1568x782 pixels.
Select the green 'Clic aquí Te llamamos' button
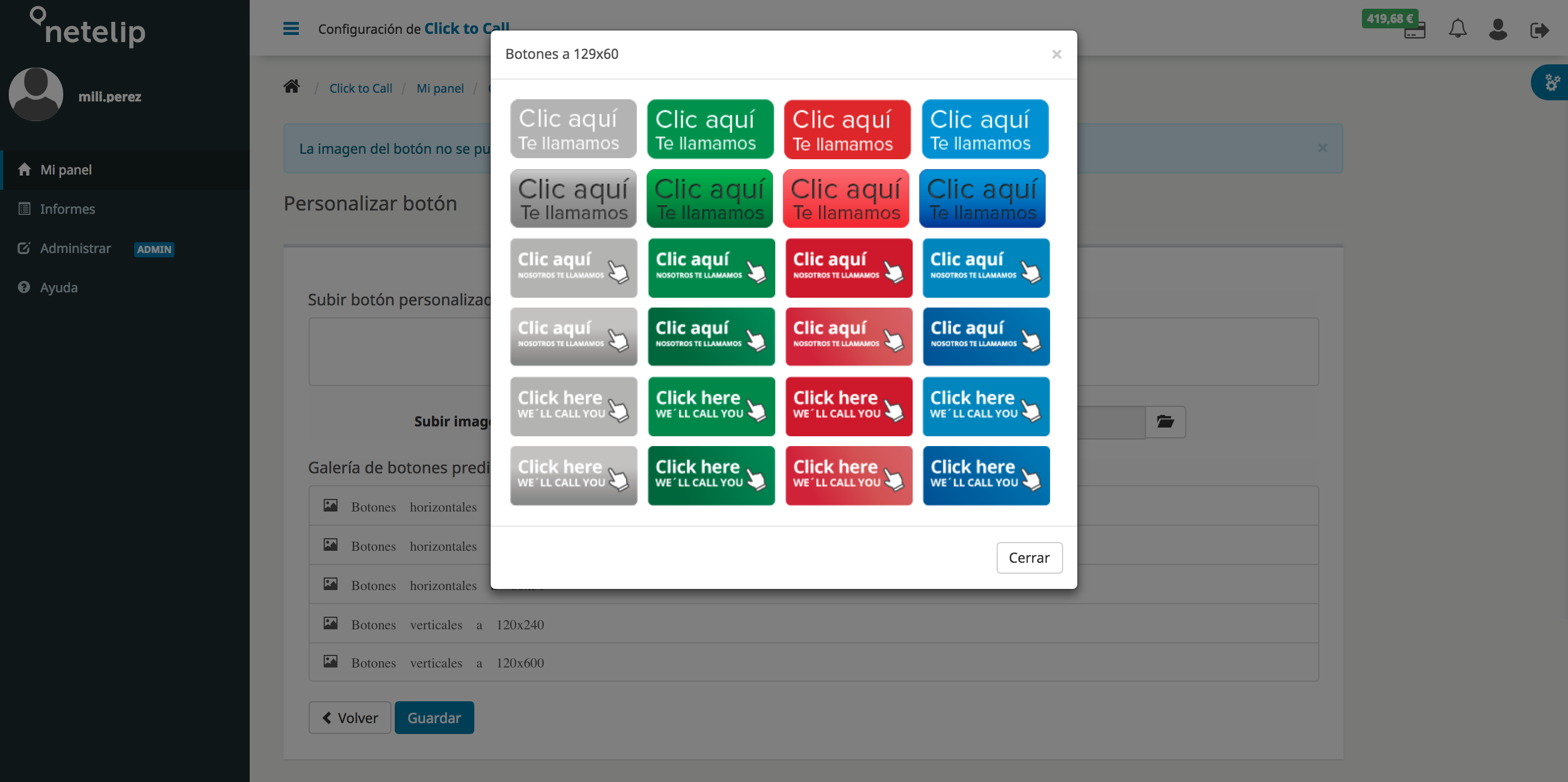(x=710, y=128)
